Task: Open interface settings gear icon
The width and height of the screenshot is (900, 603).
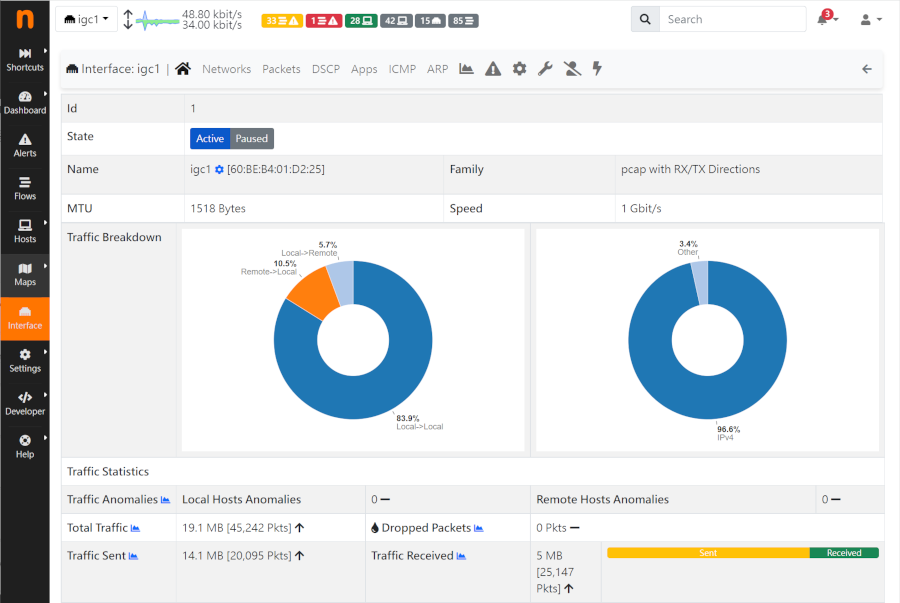Action: 519,69
